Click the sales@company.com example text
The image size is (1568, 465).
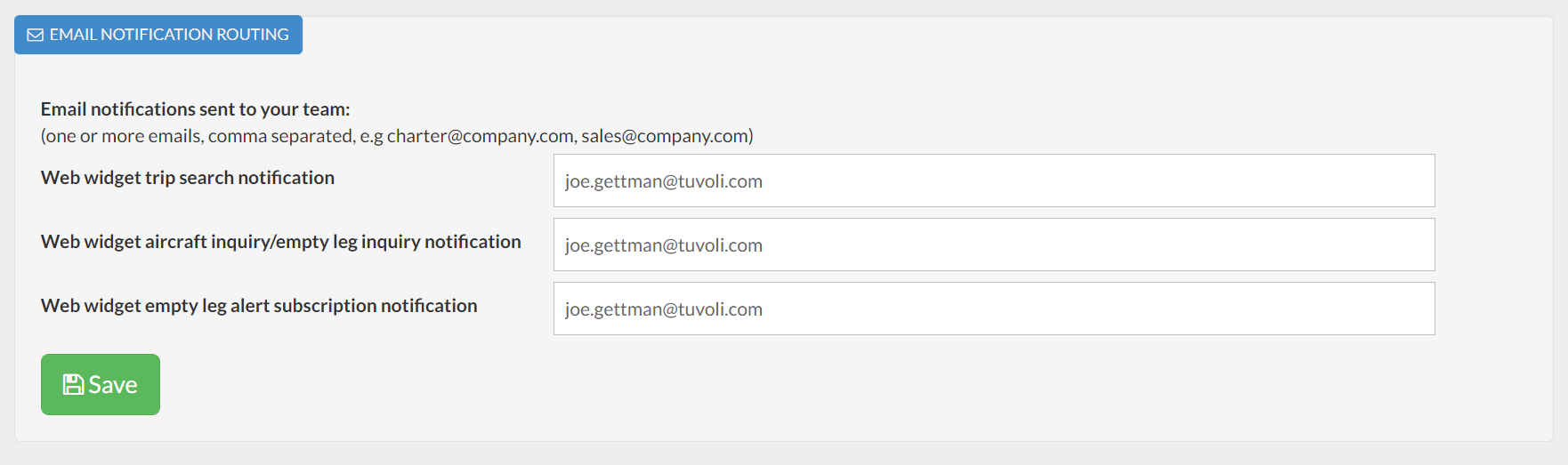pos(665,136)
